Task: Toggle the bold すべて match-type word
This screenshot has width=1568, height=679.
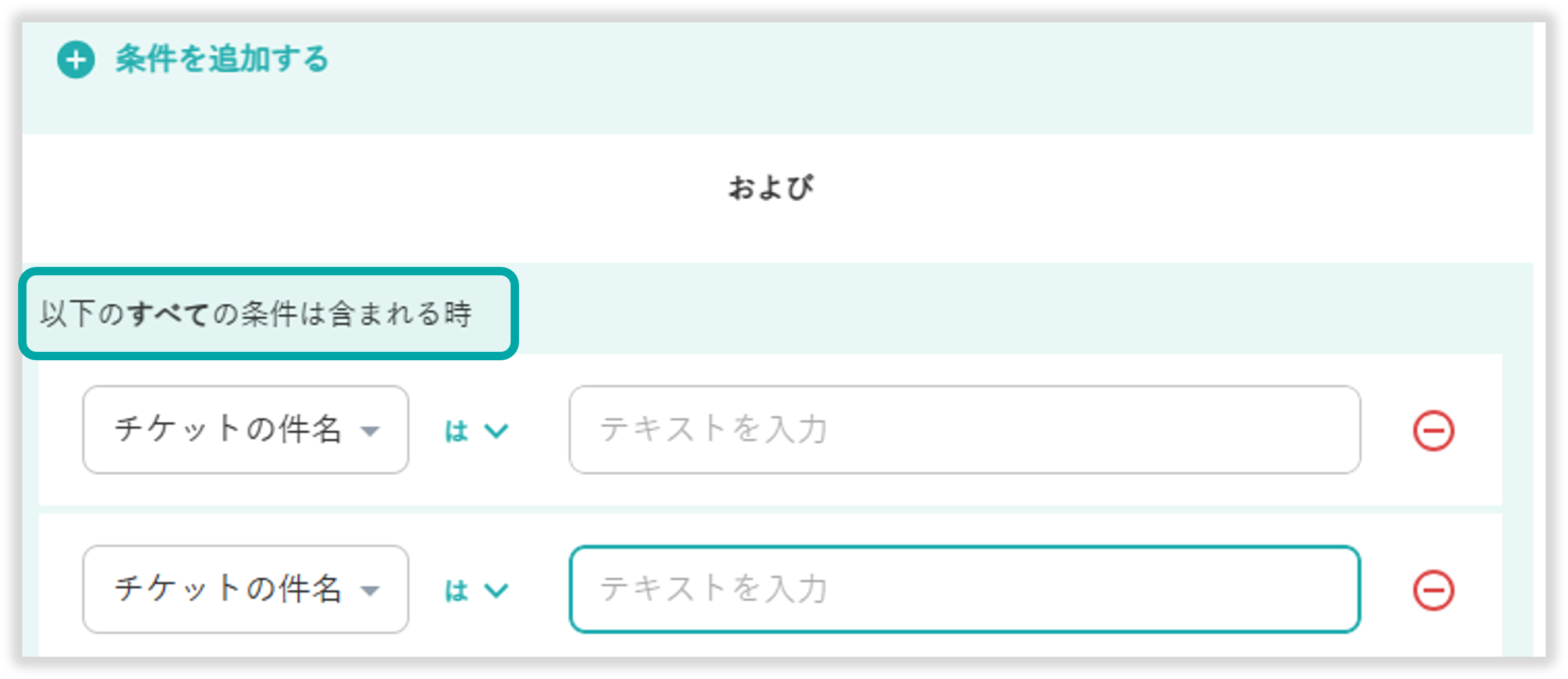Action: coord(168,314)
